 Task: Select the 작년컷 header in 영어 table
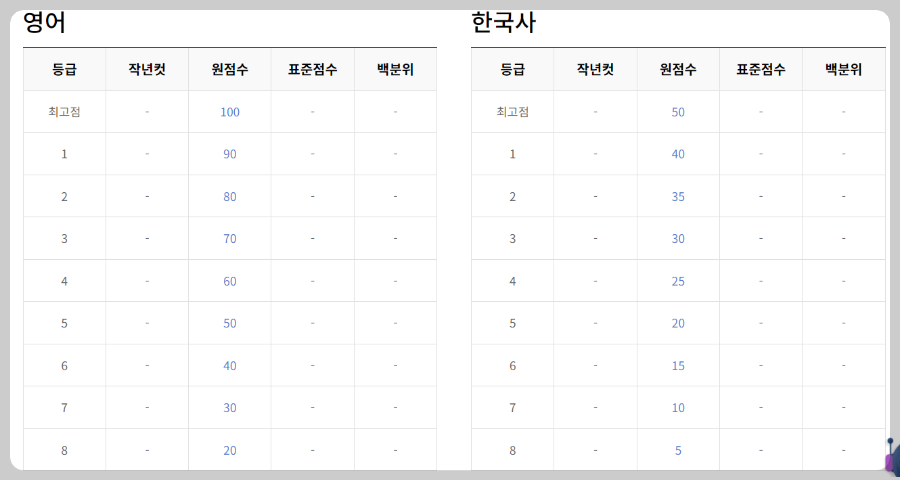point(147,70)
